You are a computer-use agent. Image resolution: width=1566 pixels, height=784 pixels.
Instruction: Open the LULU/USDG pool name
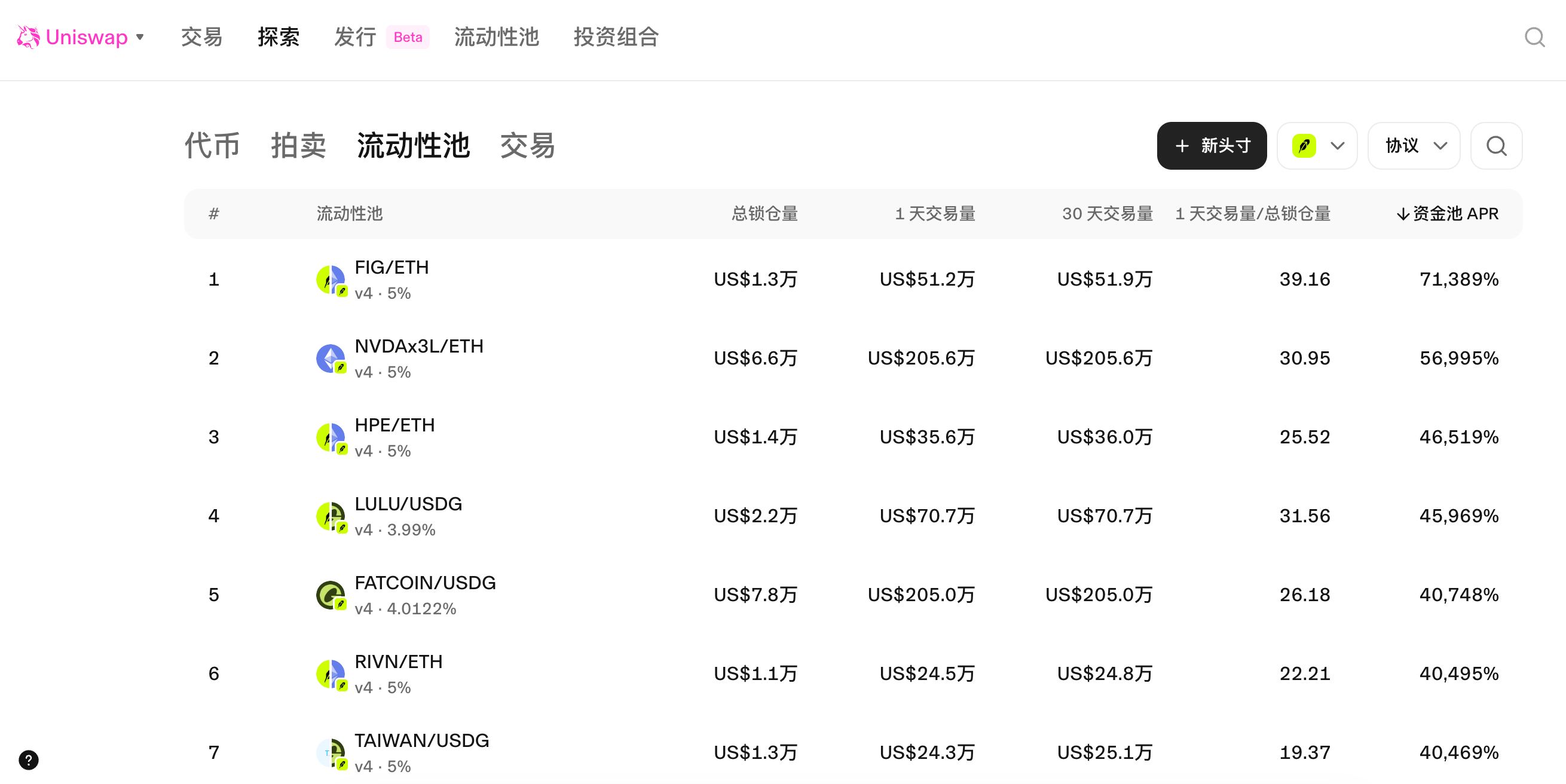[x=408, y=504]
